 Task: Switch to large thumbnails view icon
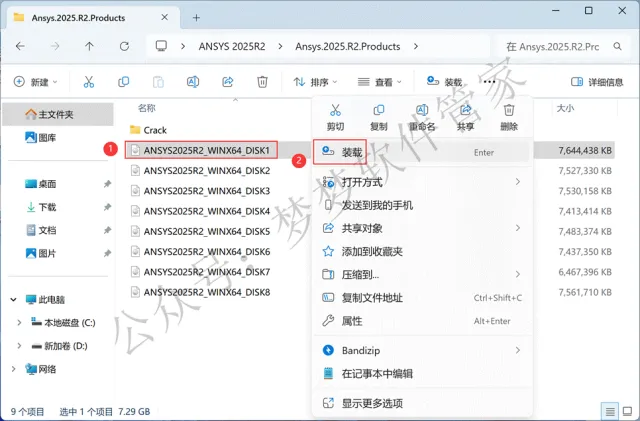627,411
